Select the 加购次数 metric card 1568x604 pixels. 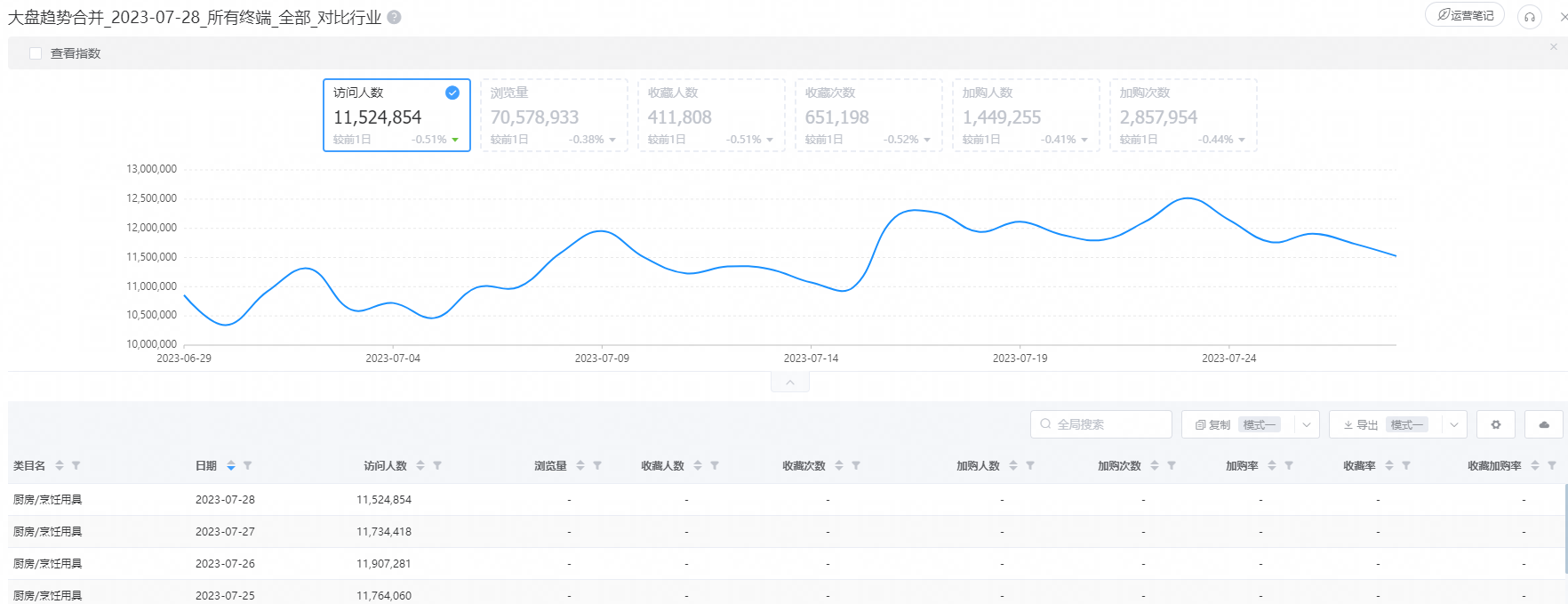coord(1183,115)
